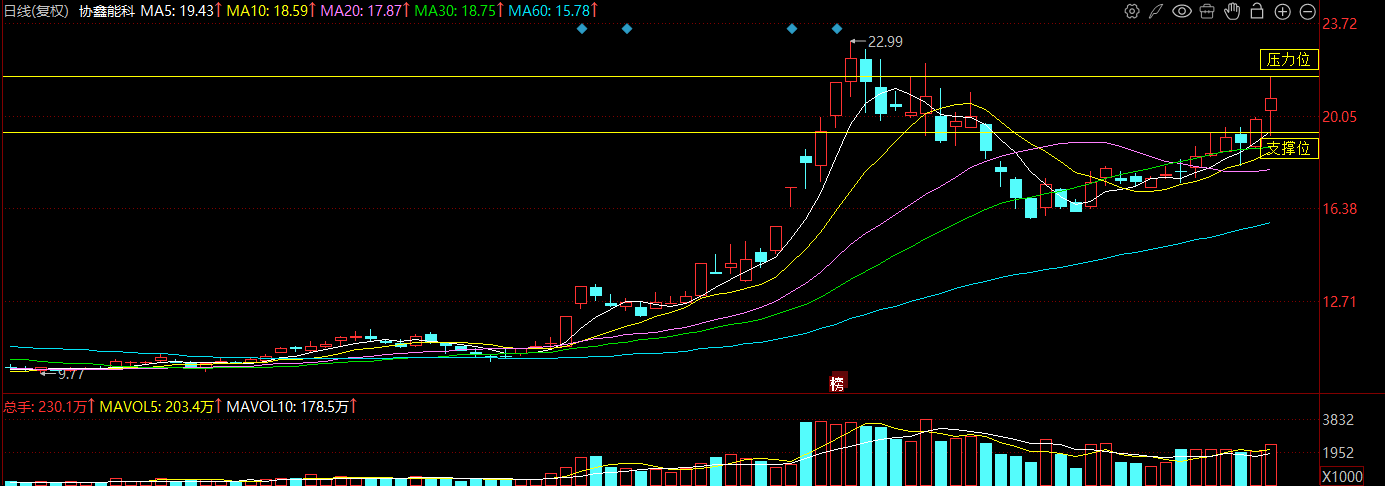Open the toolbox briefcase icon
The height and width of the screenshot is (486, 1385).
(1207, 11)
